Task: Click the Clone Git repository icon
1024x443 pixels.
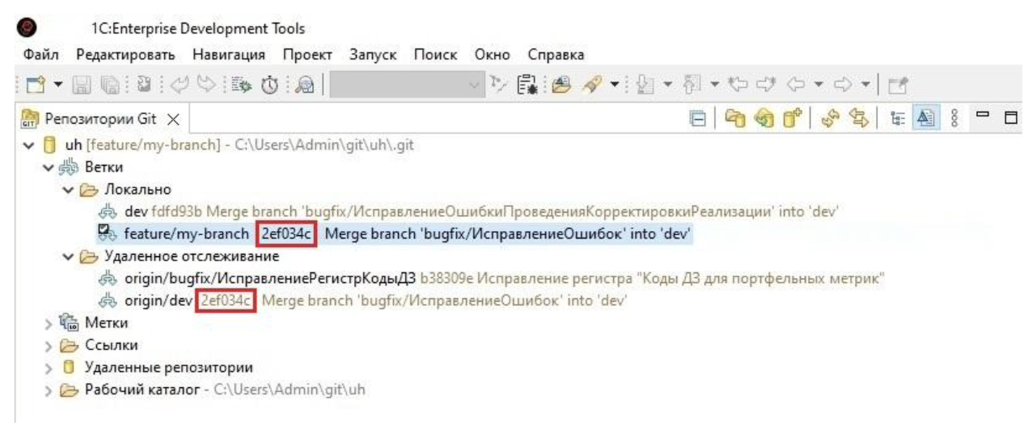Action: tap(764, 119)
